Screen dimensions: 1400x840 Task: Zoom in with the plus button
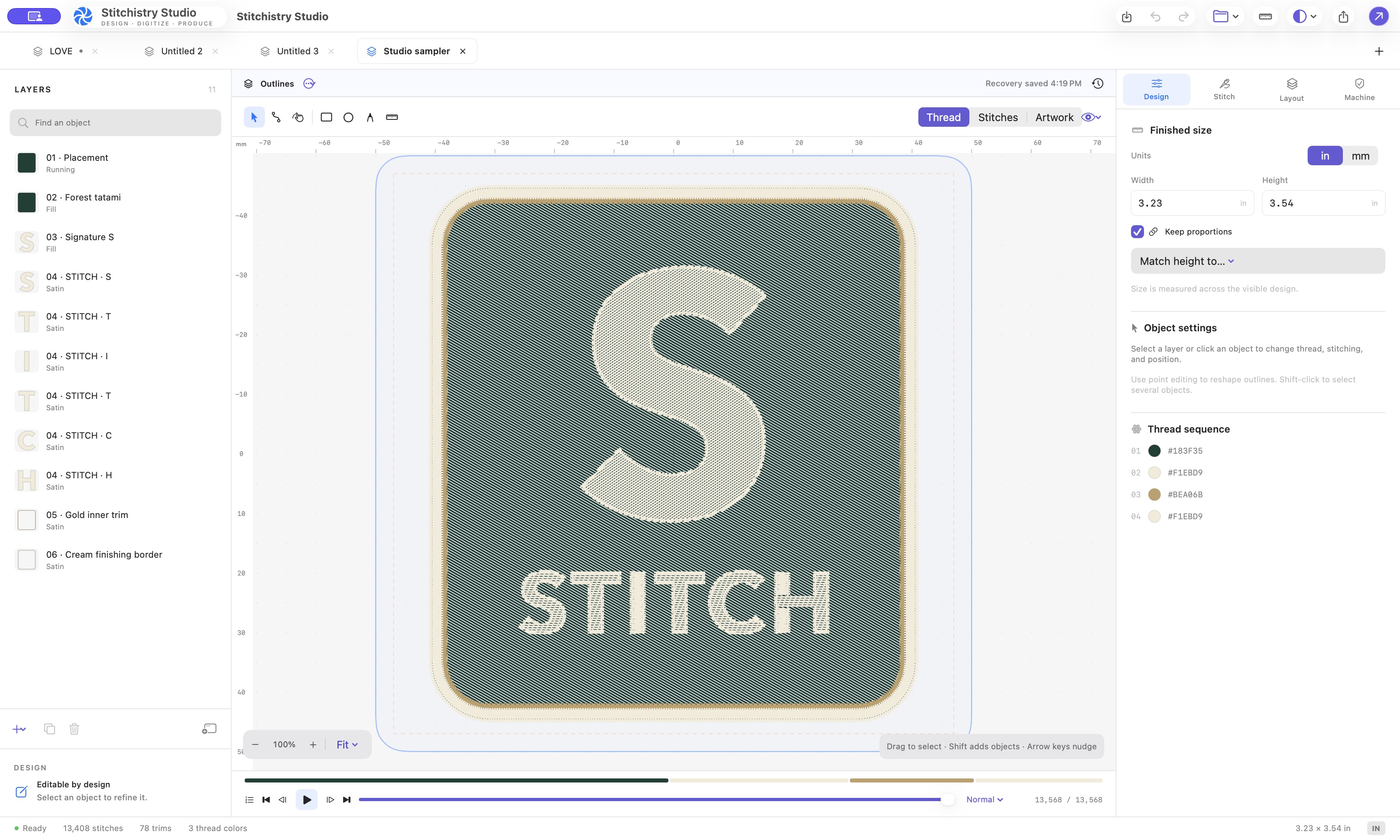coord(313,745)
